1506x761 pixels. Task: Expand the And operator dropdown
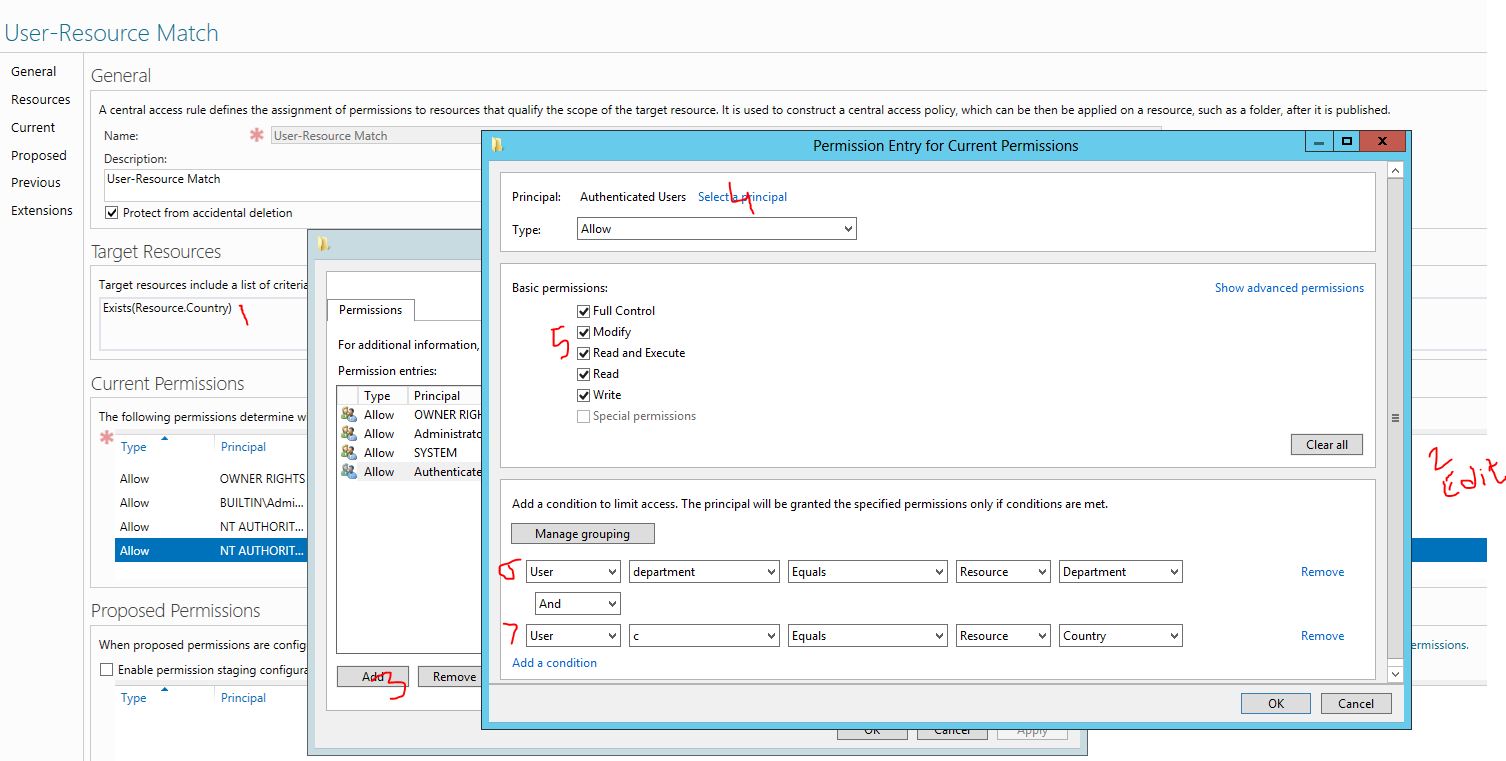[577, 603]
